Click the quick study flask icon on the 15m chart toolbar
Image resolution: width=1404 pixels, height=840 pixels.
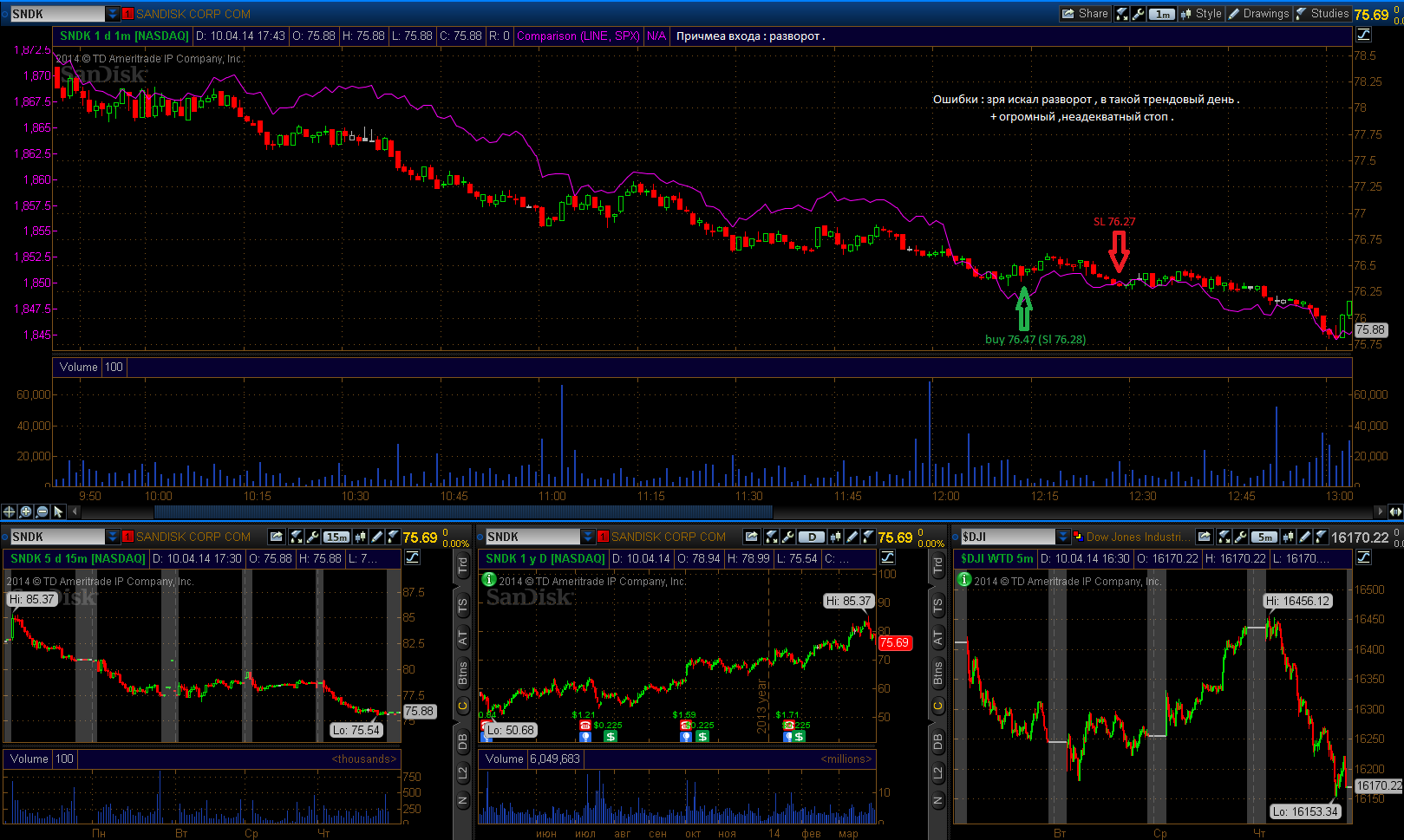tap(297, 537)
